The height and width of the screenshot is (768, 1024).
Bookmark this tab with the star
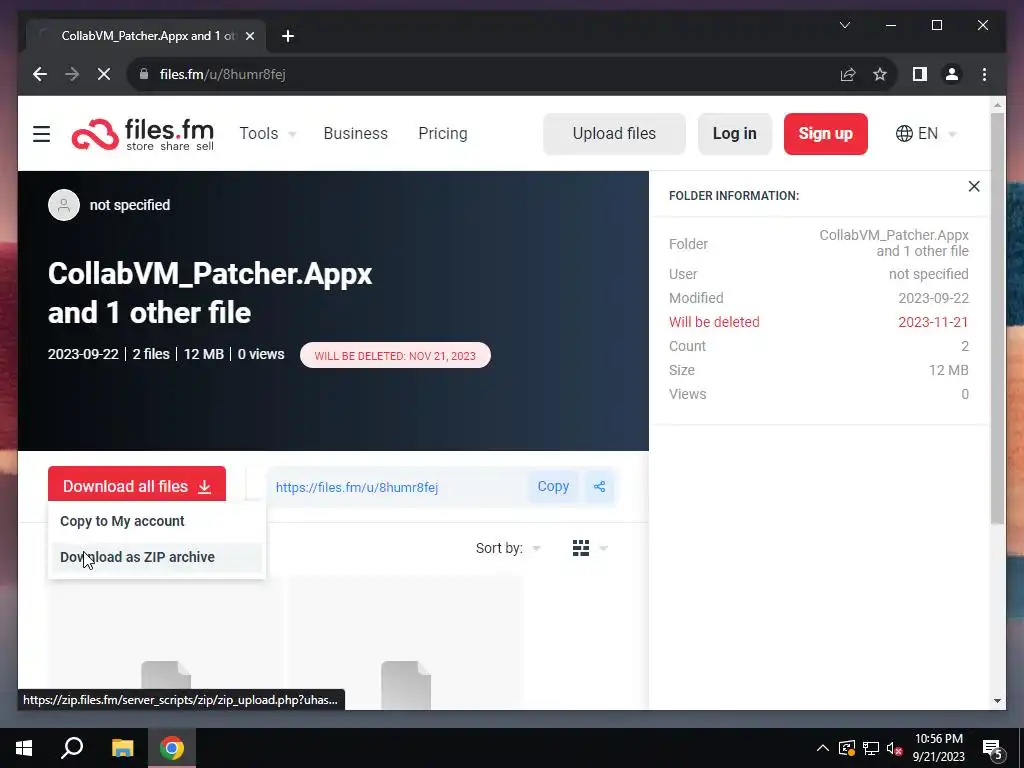pos(880,74)
